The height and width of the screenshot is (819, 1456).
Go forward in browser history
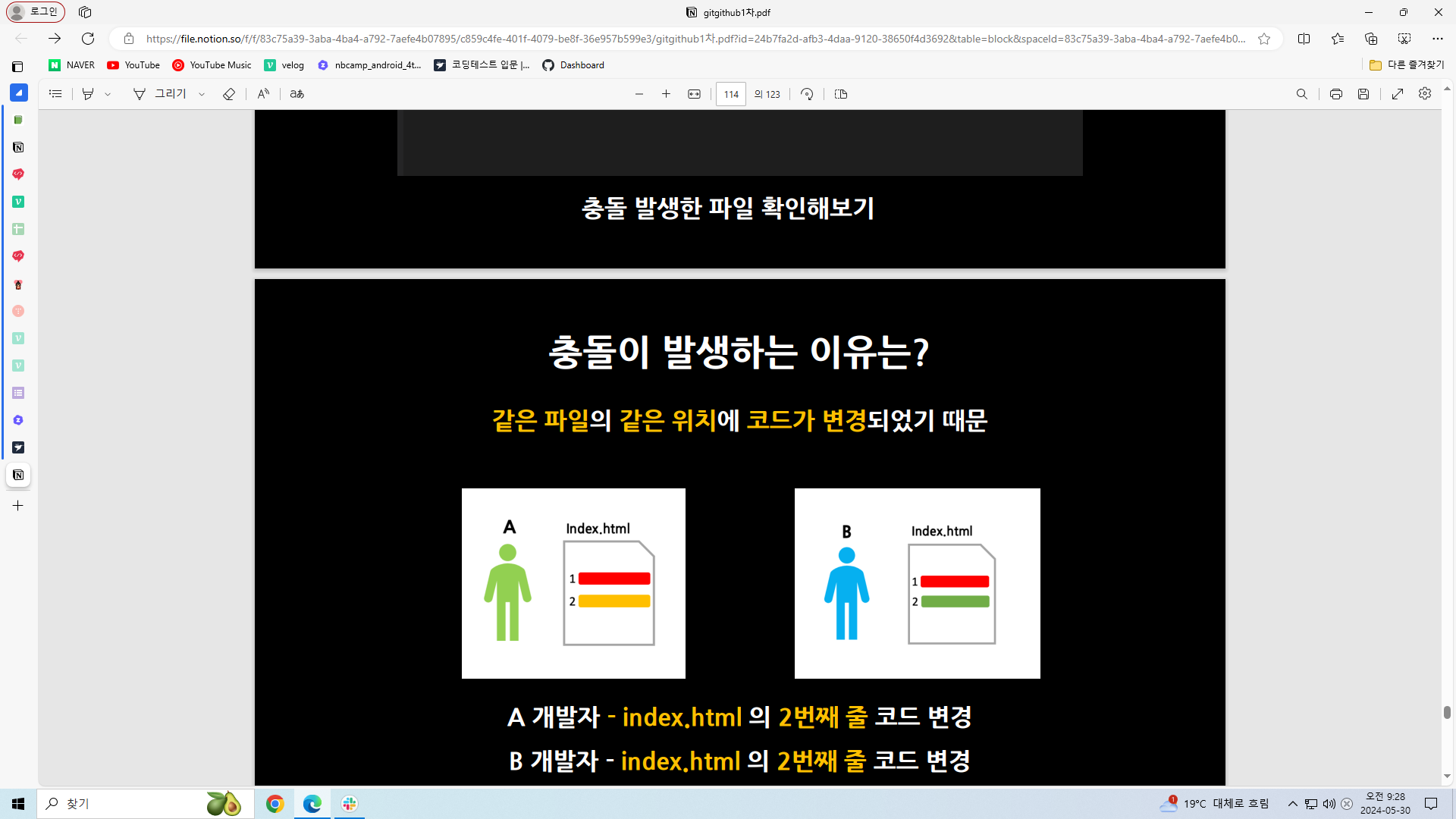click(x=55, y=39)
